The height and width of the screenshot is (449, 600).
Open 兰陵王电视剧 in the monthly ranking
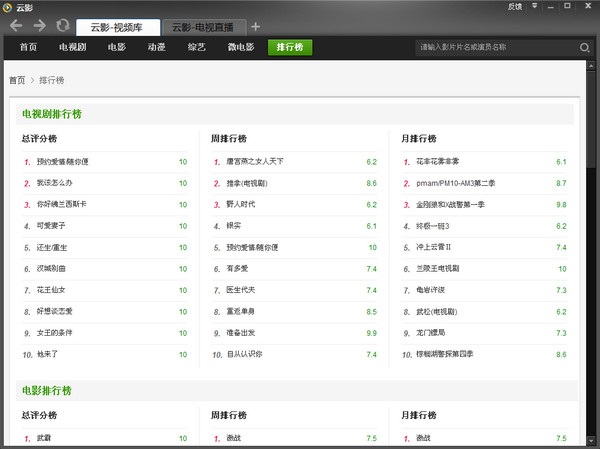(437, 269)
